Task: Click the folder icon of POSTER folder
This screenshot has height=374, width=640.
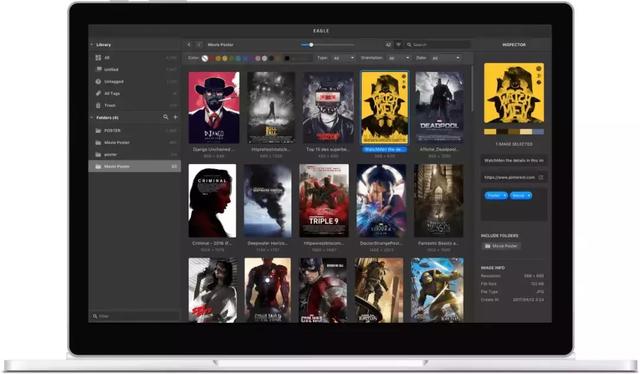Action: pyautogui.click(x=98, y=131)
